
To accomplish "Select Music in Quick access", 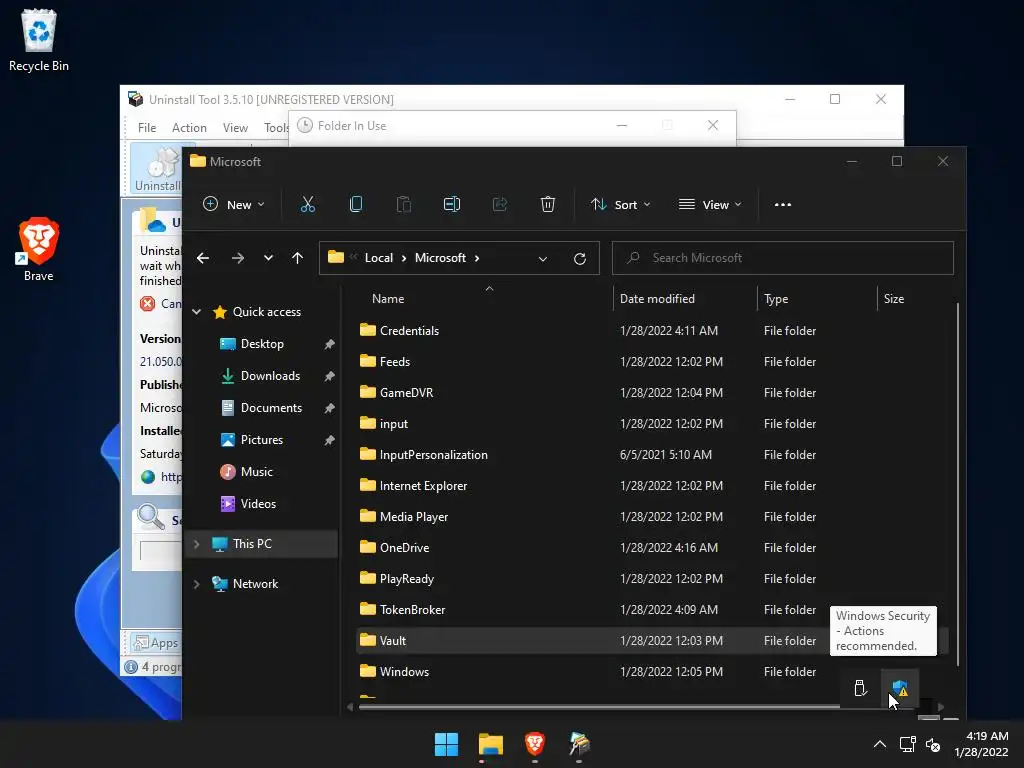I will coord(256,472).
